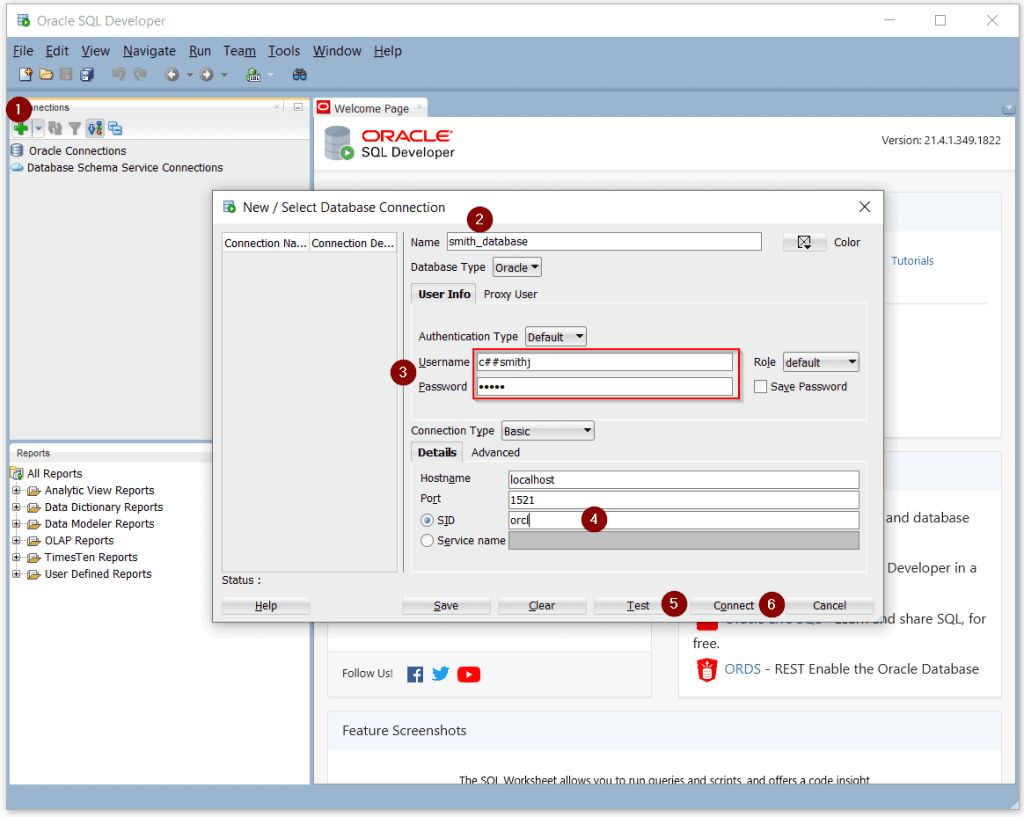This screenshot has width=1024, height=817.
Task: Click the Open folder toolbar icon
Action: click(x=46, y=74)
